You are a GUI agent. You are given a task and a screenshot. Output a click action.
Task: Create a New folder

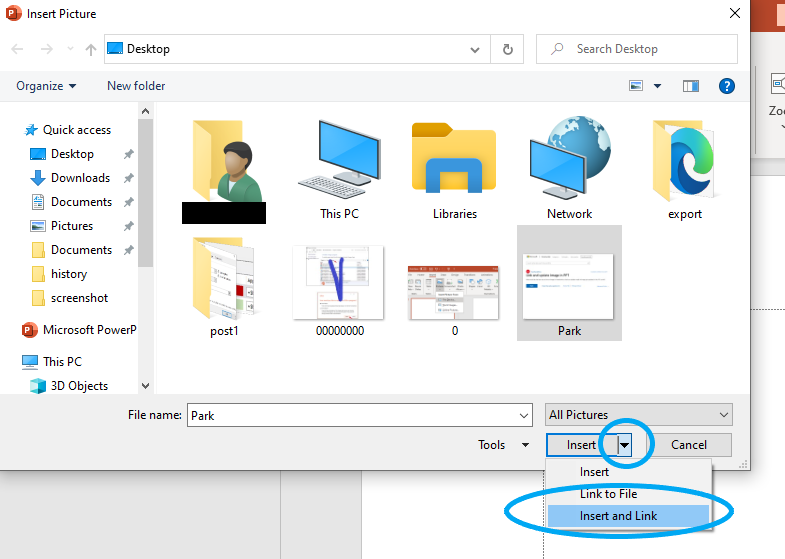tap(136, 86)
